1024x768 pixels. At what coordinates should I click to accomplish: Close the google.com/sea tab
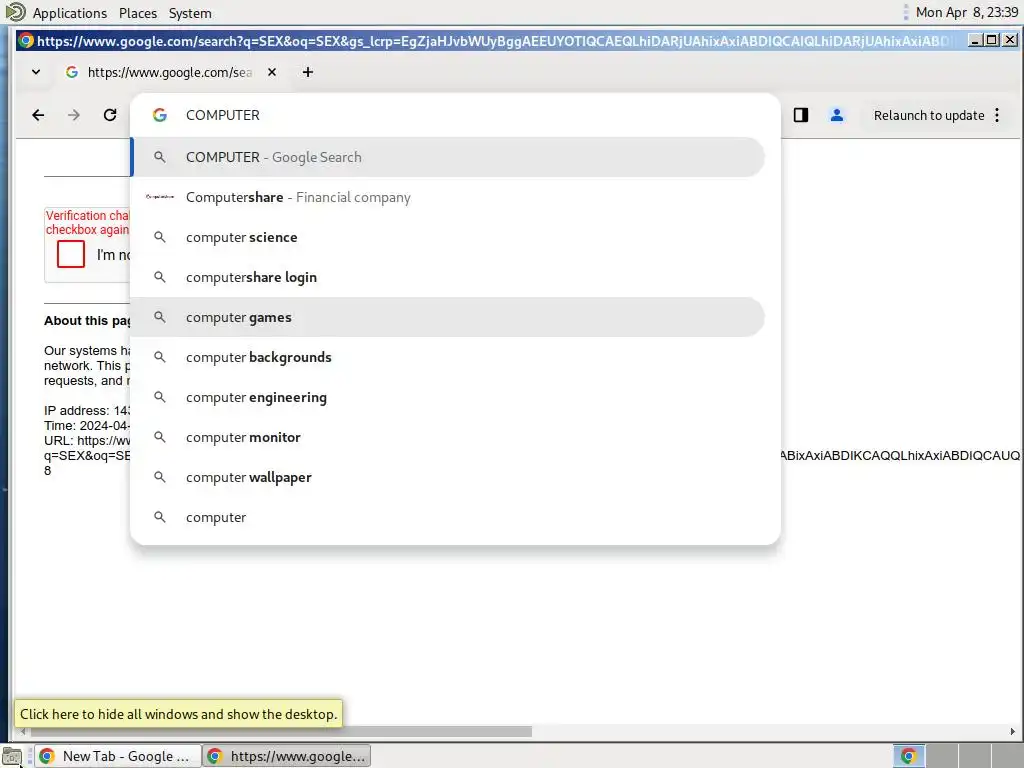click(272, 72)
